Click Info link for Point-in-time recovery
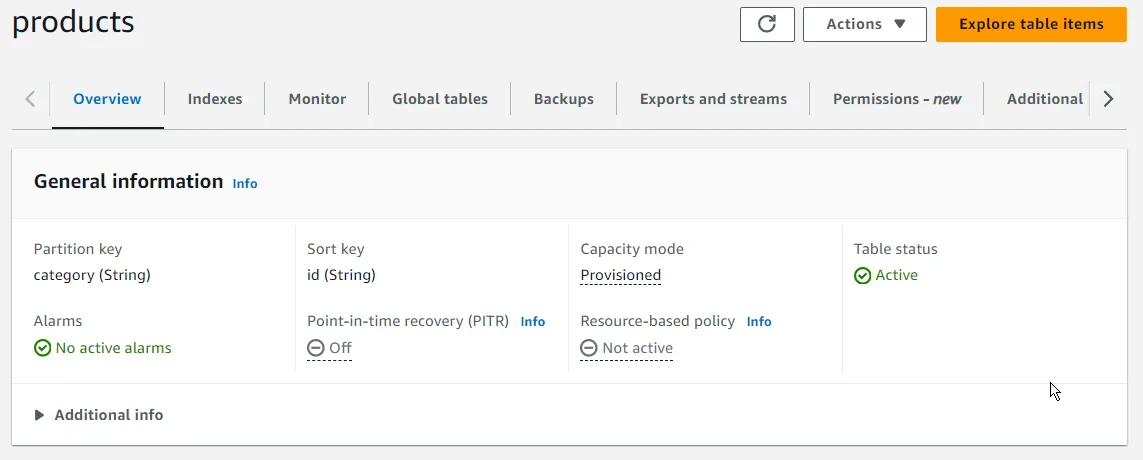 point(533,322)
